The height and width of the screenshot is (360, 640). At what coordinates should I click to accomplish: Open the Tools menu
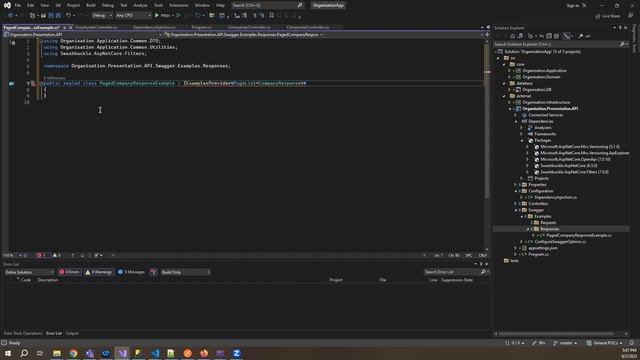[x=158, y=5]
